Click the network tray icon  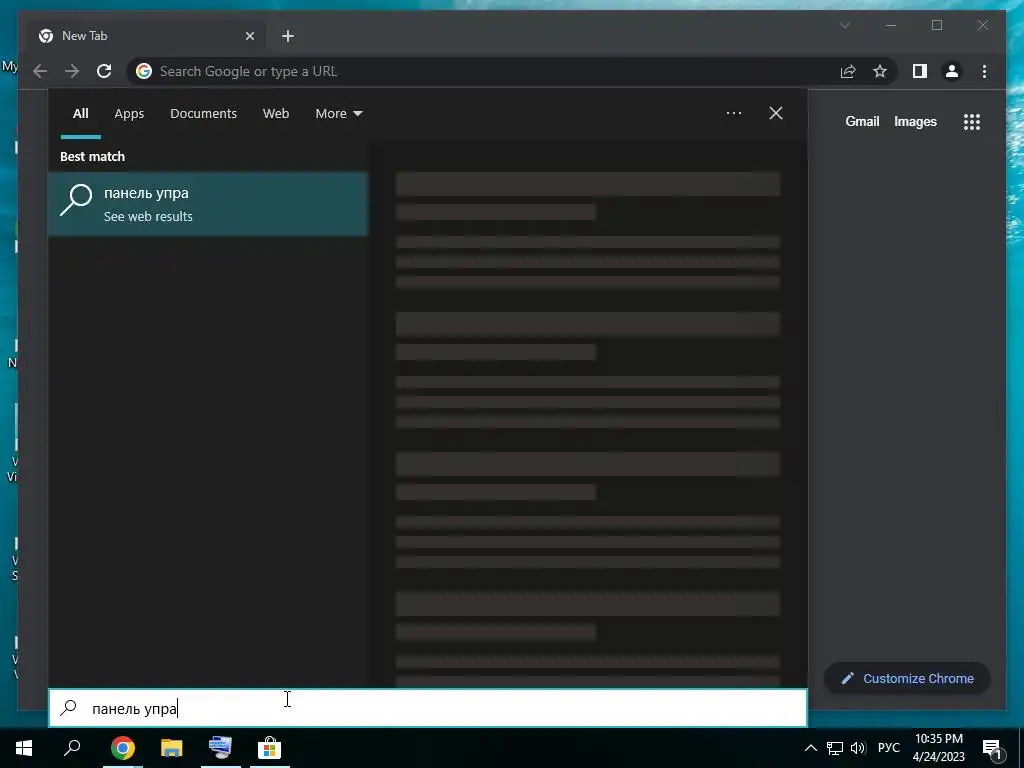tap(835, 748)
